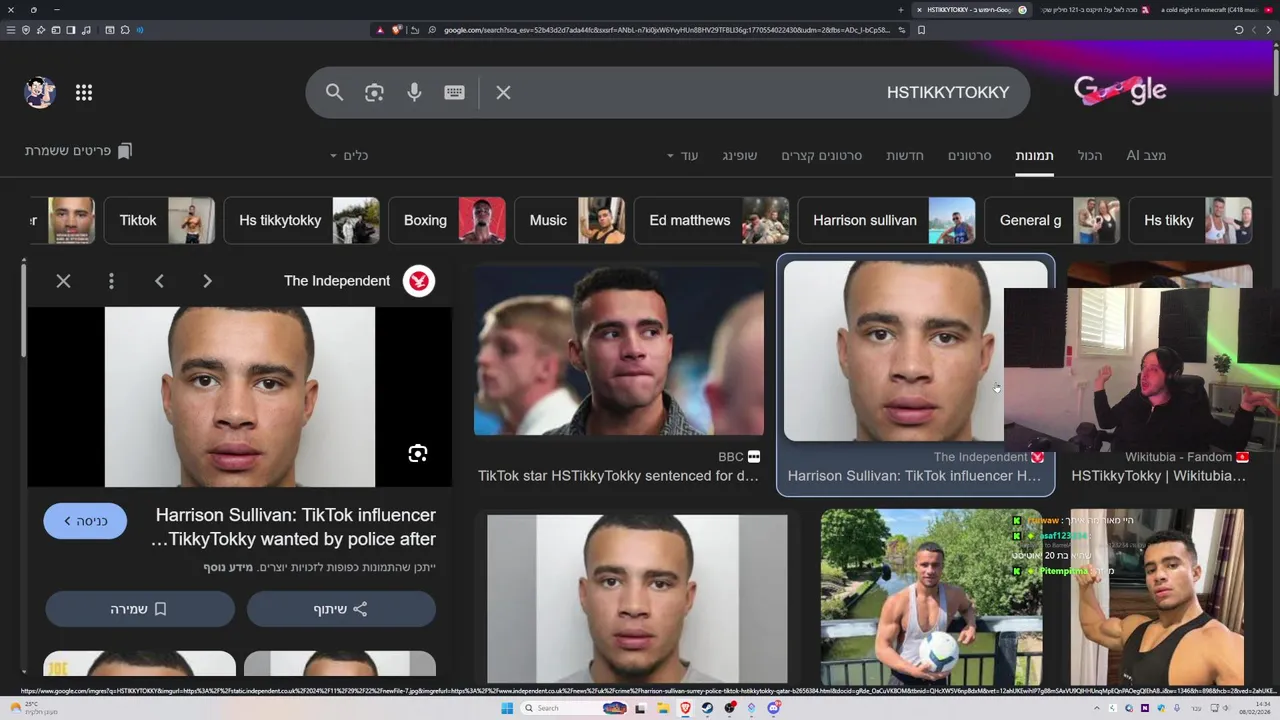Click in the HSTIKKYTOKKY search input field
This screenshot has height=720, width=1280.
(760, 92)
